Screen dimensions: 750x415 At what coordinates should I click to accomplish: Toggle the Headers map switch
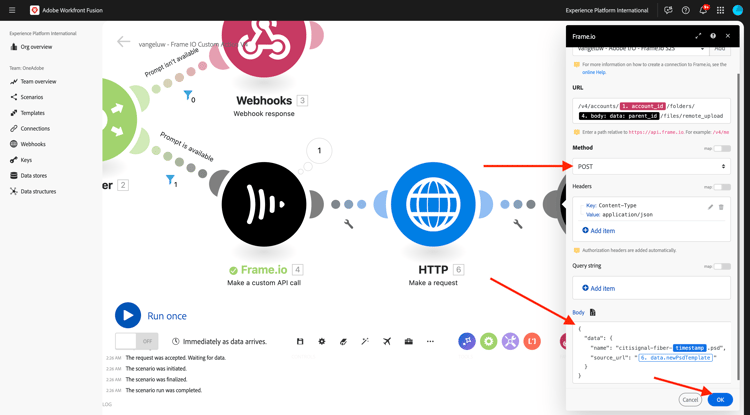pyautogui.click(x=722, y=187)
